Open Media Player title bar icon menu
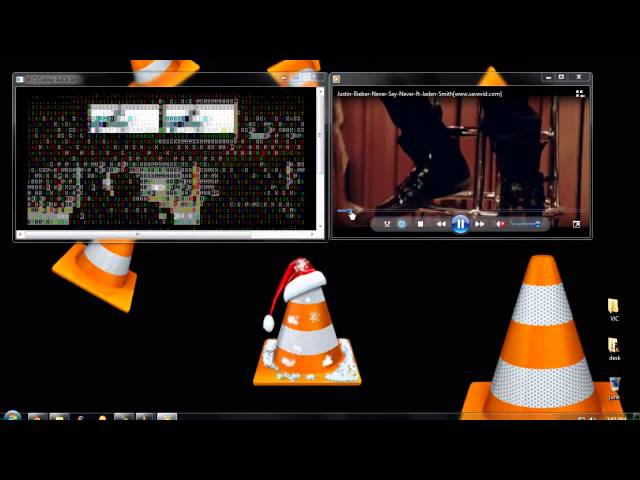Image resolution: width=640 pixels, height=480 pixels. tap(336, 79)
